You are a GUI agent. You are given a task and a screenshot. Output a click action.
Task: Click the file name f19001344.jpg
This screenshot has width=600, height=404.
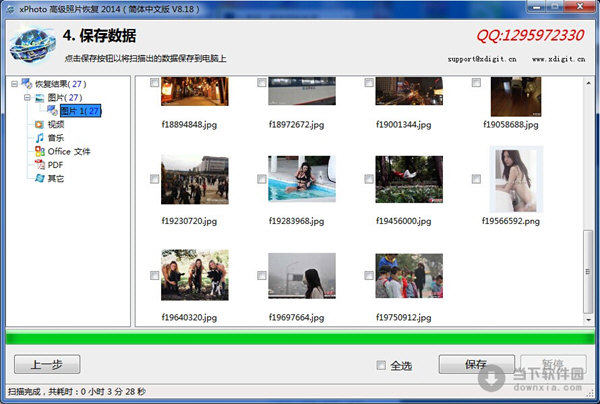tap(403, 125)
